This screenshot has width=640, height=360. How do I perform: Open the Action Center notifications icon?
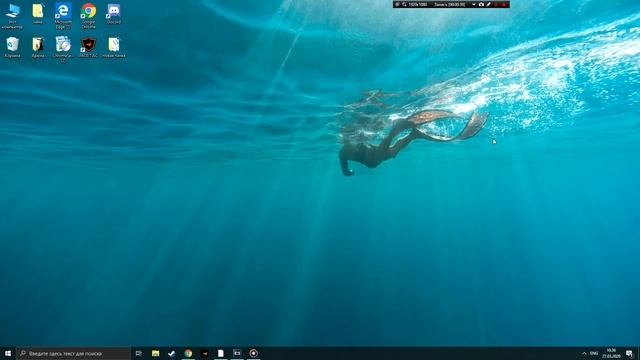(630, 353)
